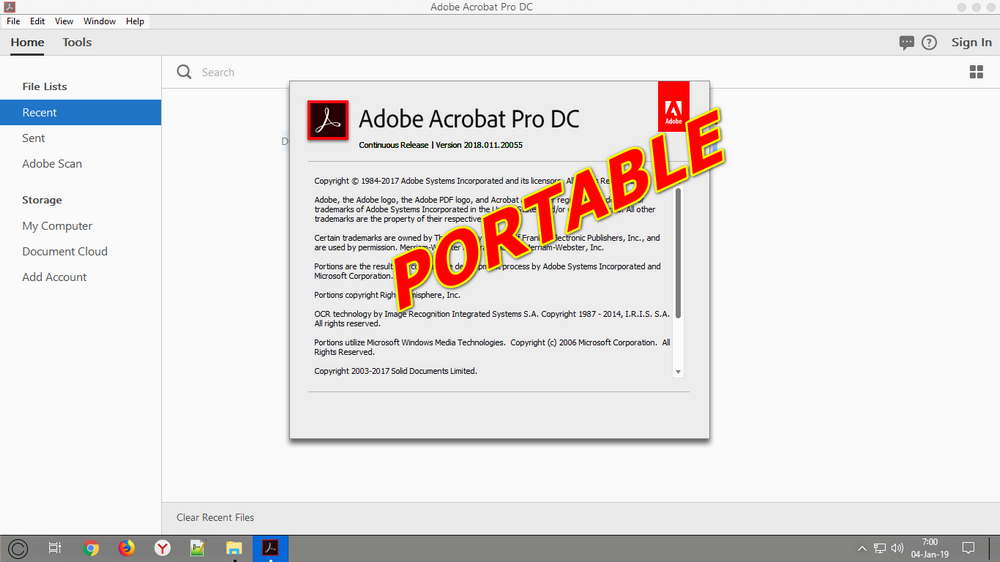Click Clear Recent Files

click(x=215, y=517)
